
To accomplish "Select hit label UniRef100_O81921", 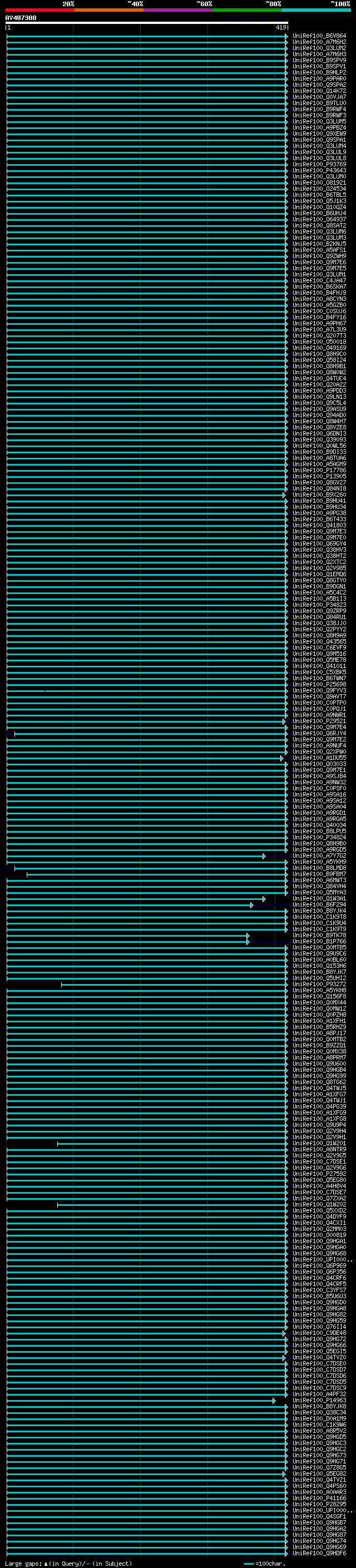I will click(x=319, y=182).
